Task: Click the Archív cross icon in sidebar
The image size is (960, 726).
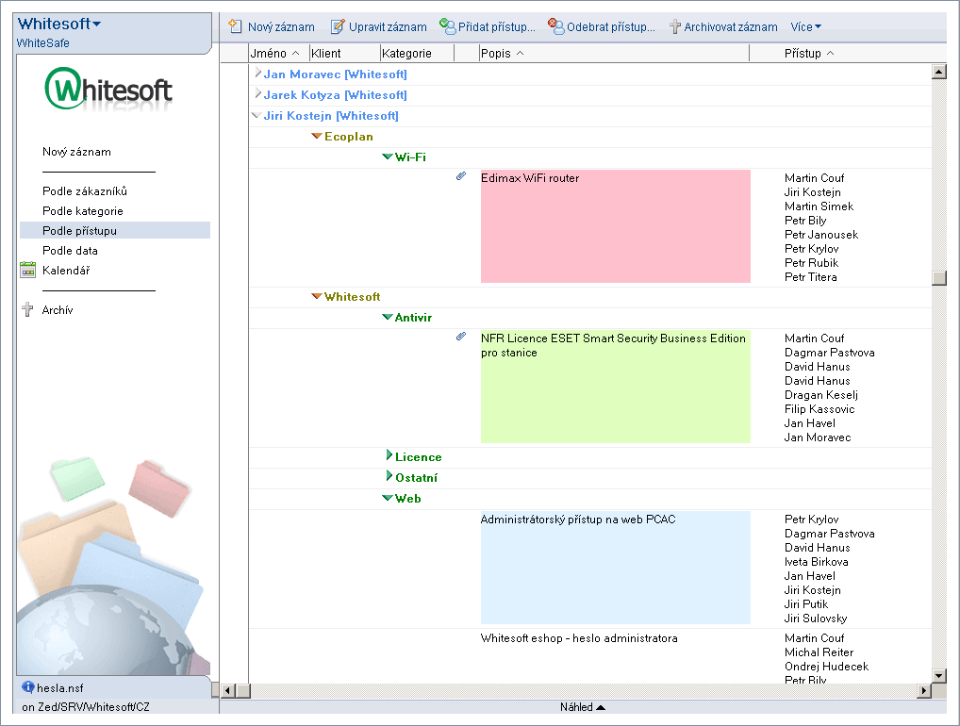Action: click(x=28, y=310)
